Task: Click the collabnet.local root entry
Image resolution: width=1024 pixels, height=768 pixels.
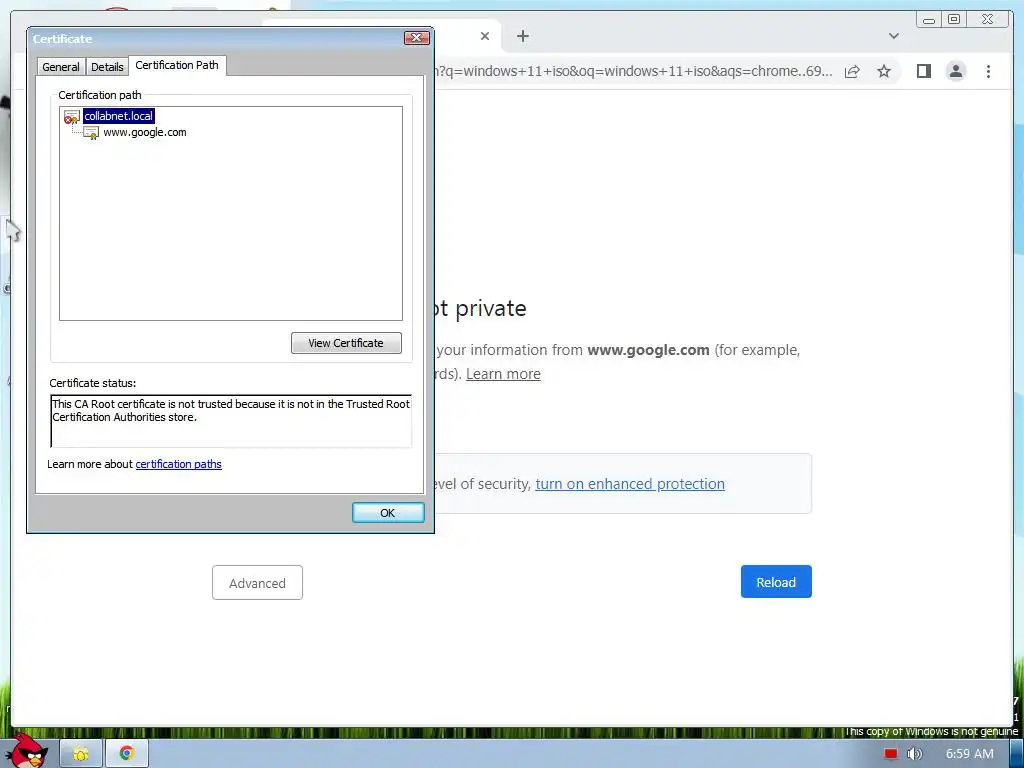Action: (x=118, y=116)
